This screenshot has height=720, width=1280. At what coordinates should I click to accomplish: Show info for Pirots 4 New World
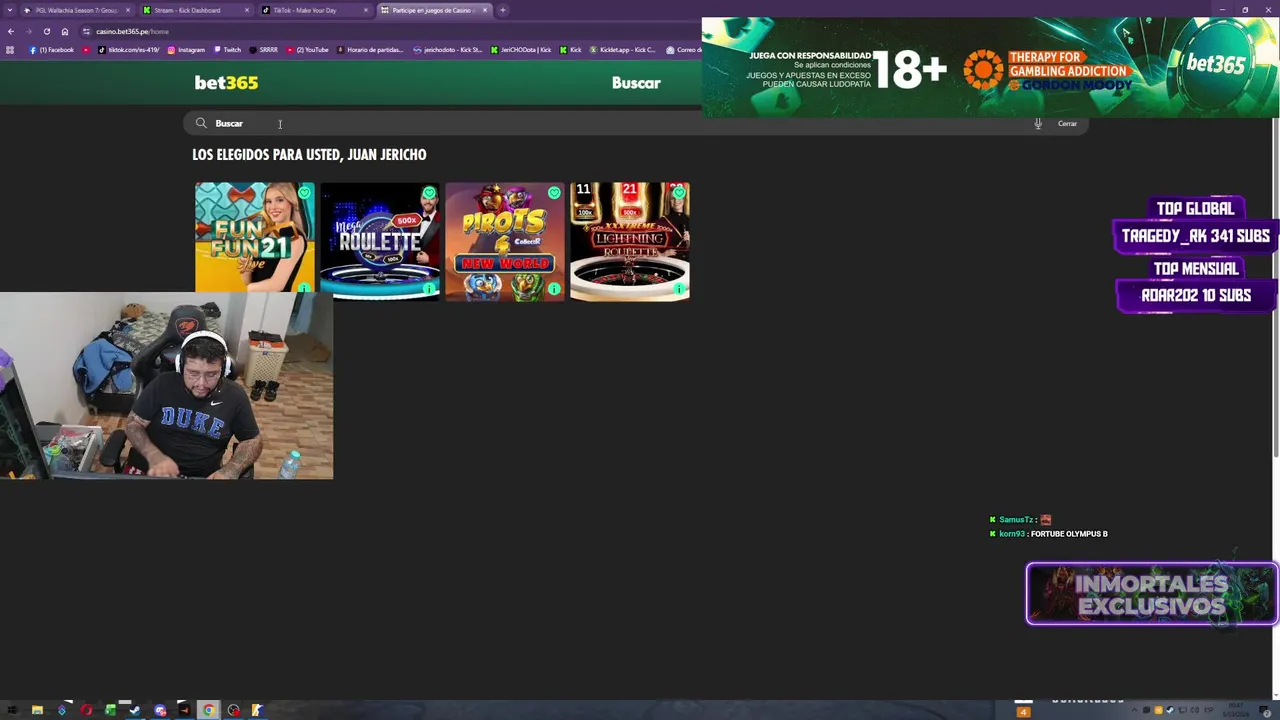point(554,290)
